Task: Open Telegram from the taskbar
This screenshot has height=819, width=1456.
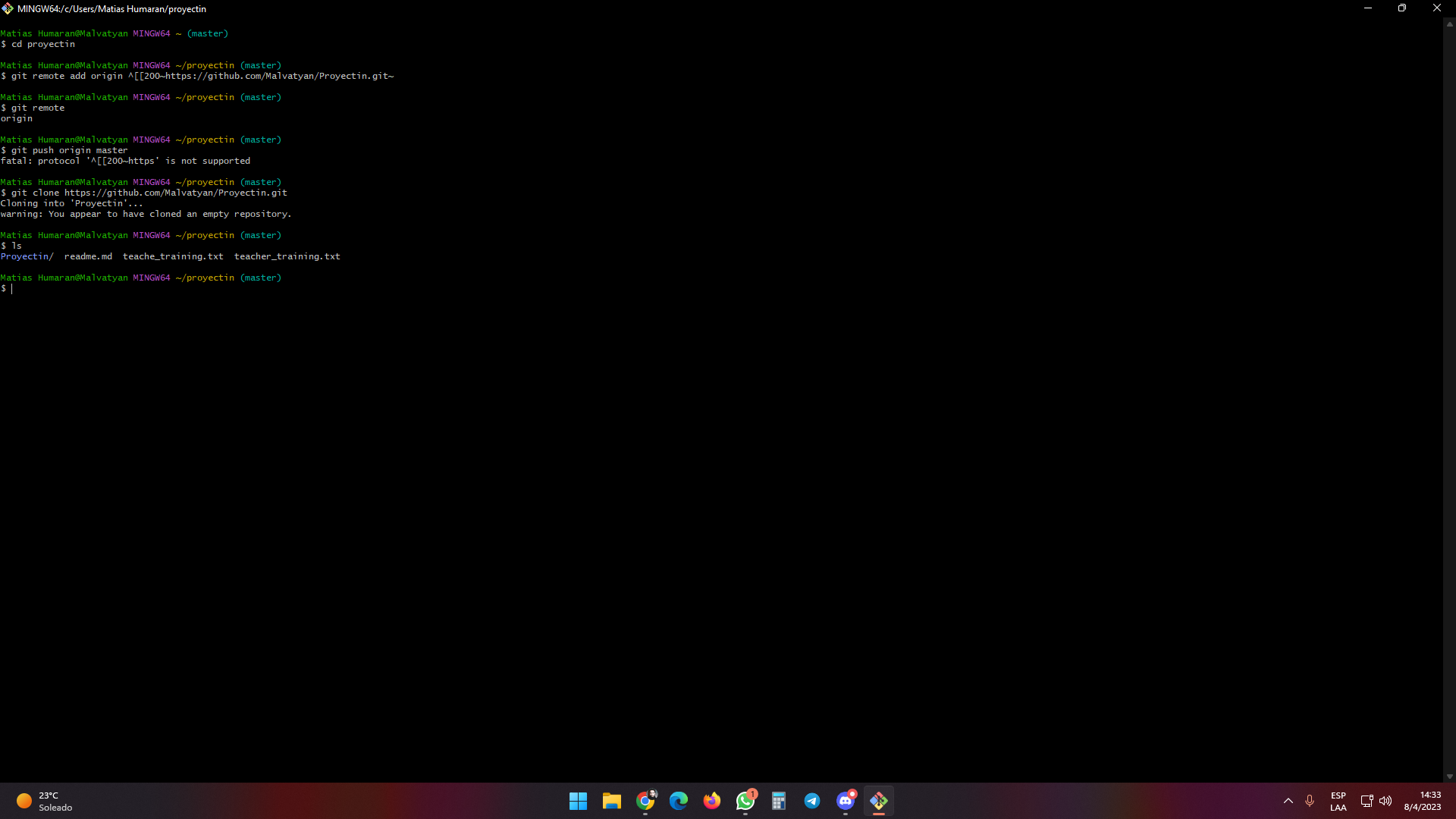Action: pyautogui.click(x=812, y=801)
